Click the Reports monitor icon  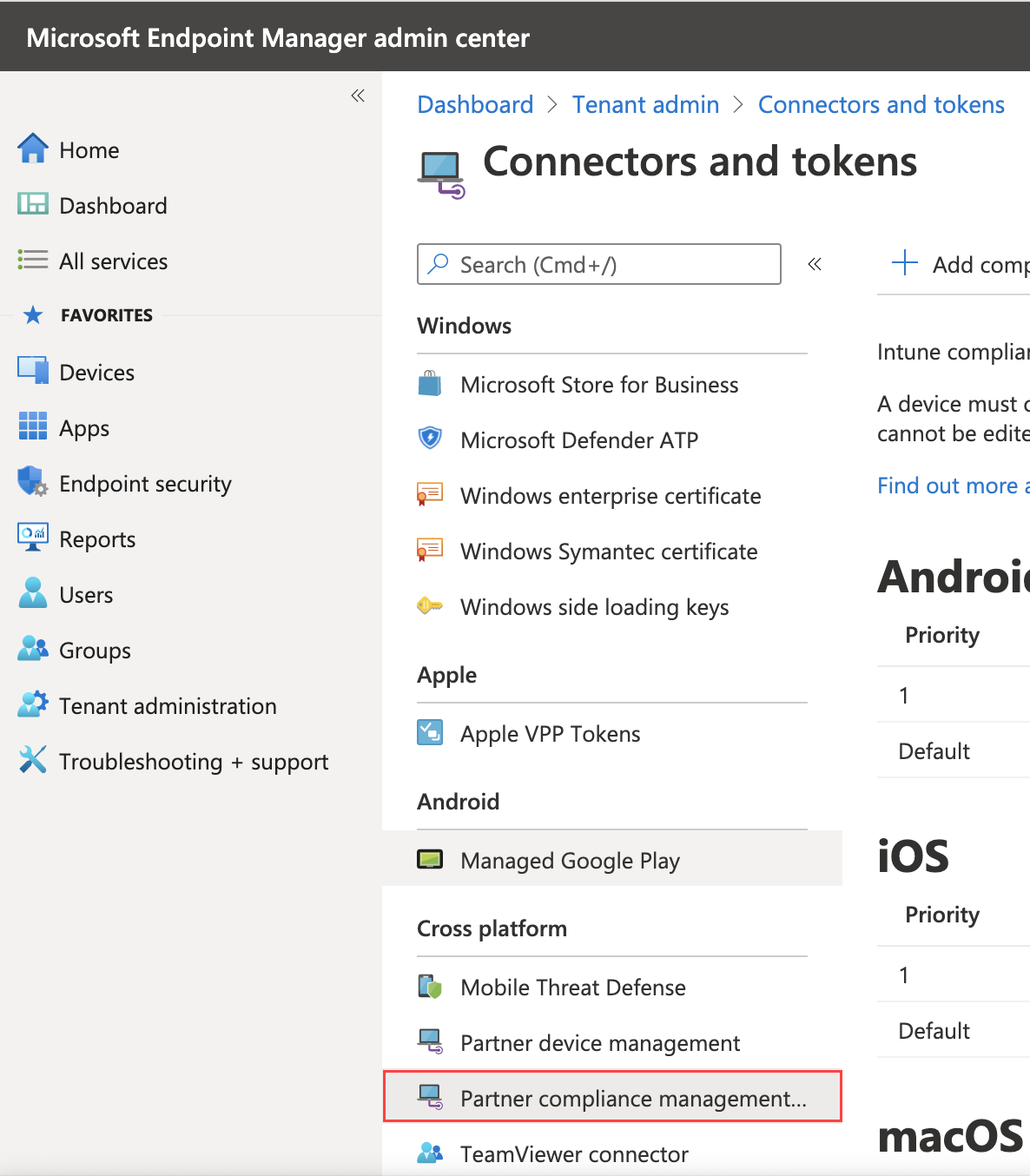click(33, 538)
